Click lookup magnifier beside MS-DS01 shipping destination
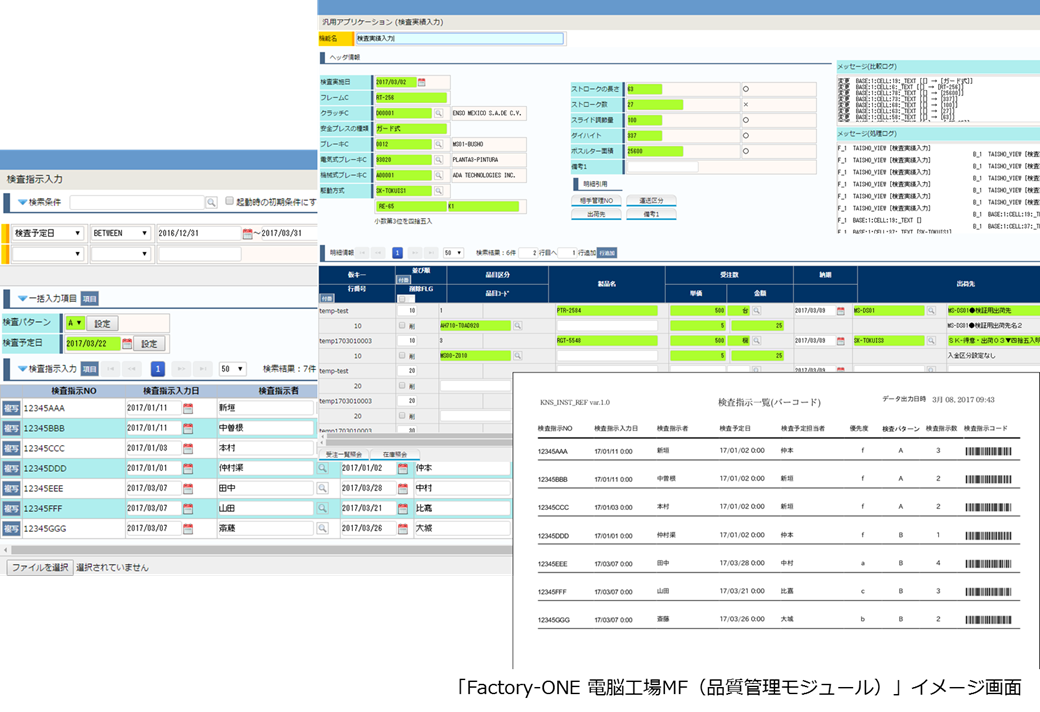The width and height of the screenshot is (1040, 712). (931, 311)
